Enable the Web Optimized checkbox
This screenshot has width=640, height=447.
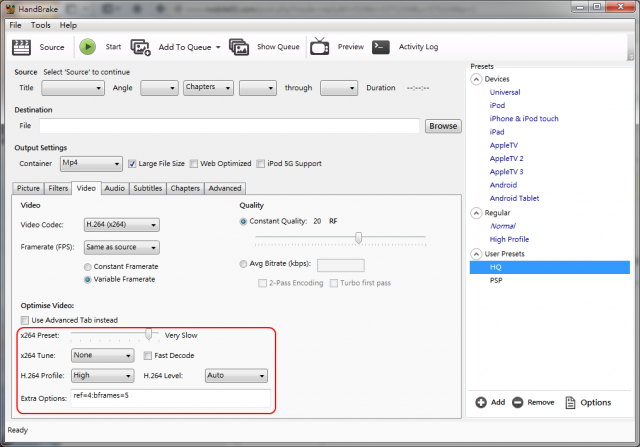coord(194,164)
